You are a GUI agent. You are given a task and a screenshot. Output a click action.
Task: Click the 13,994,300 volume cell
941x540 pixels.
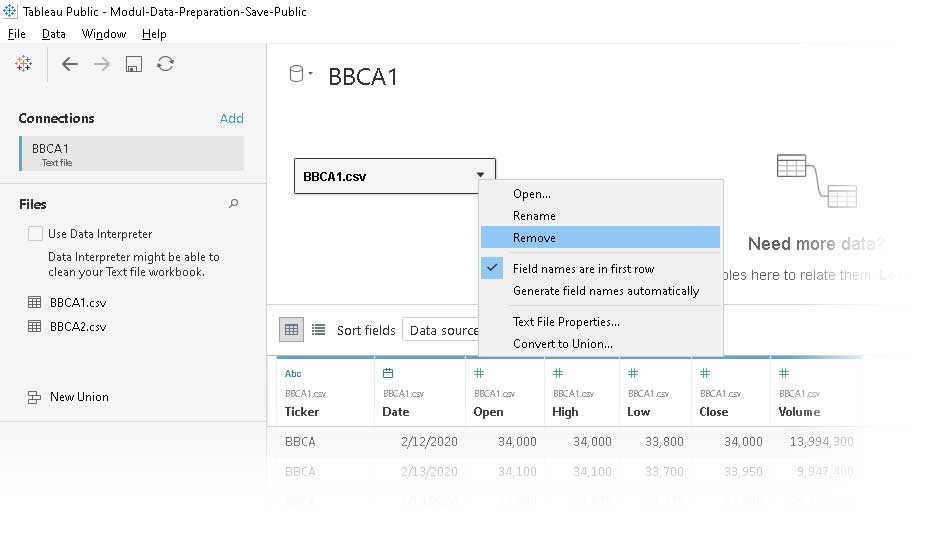(x=822, y=442)
